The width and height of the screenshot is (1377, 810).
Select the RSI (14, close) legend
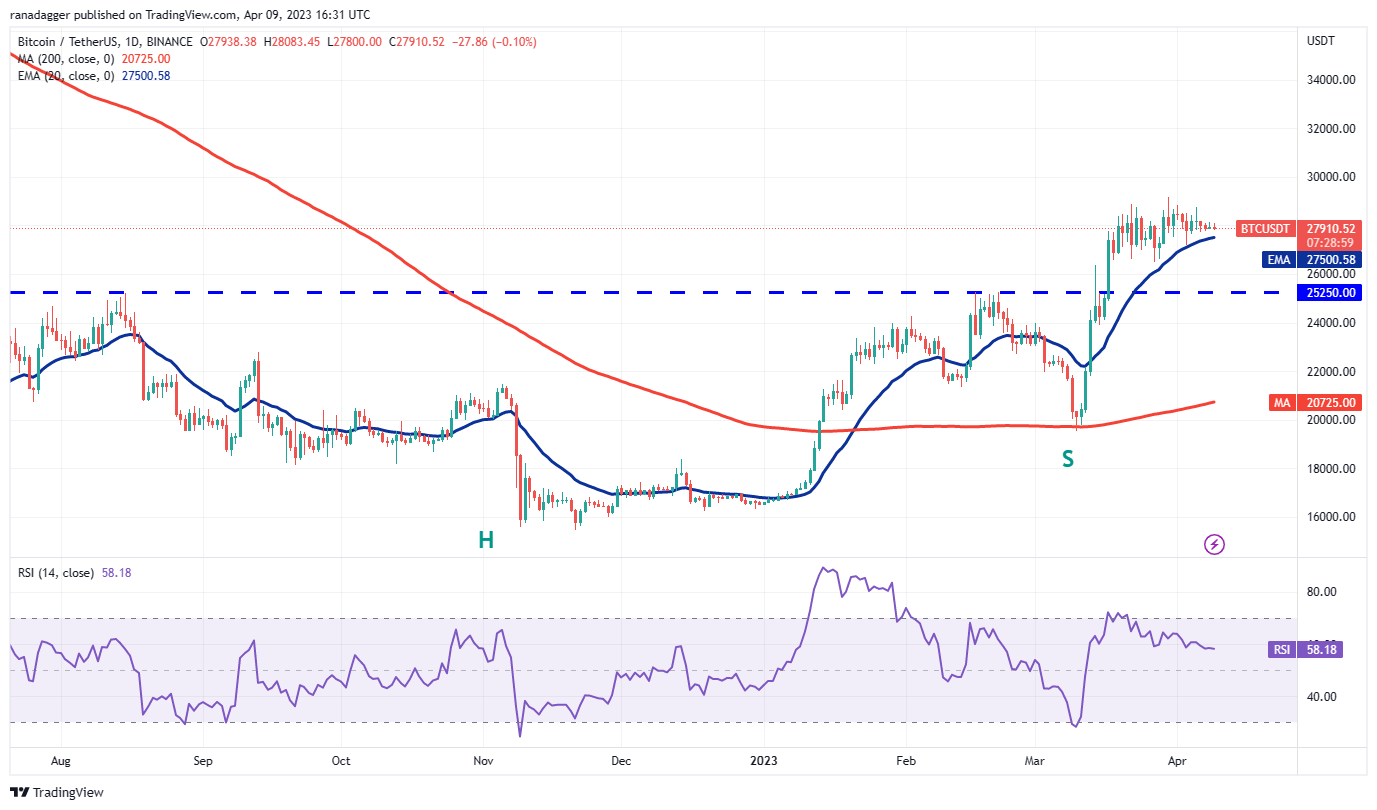(56, 573)
